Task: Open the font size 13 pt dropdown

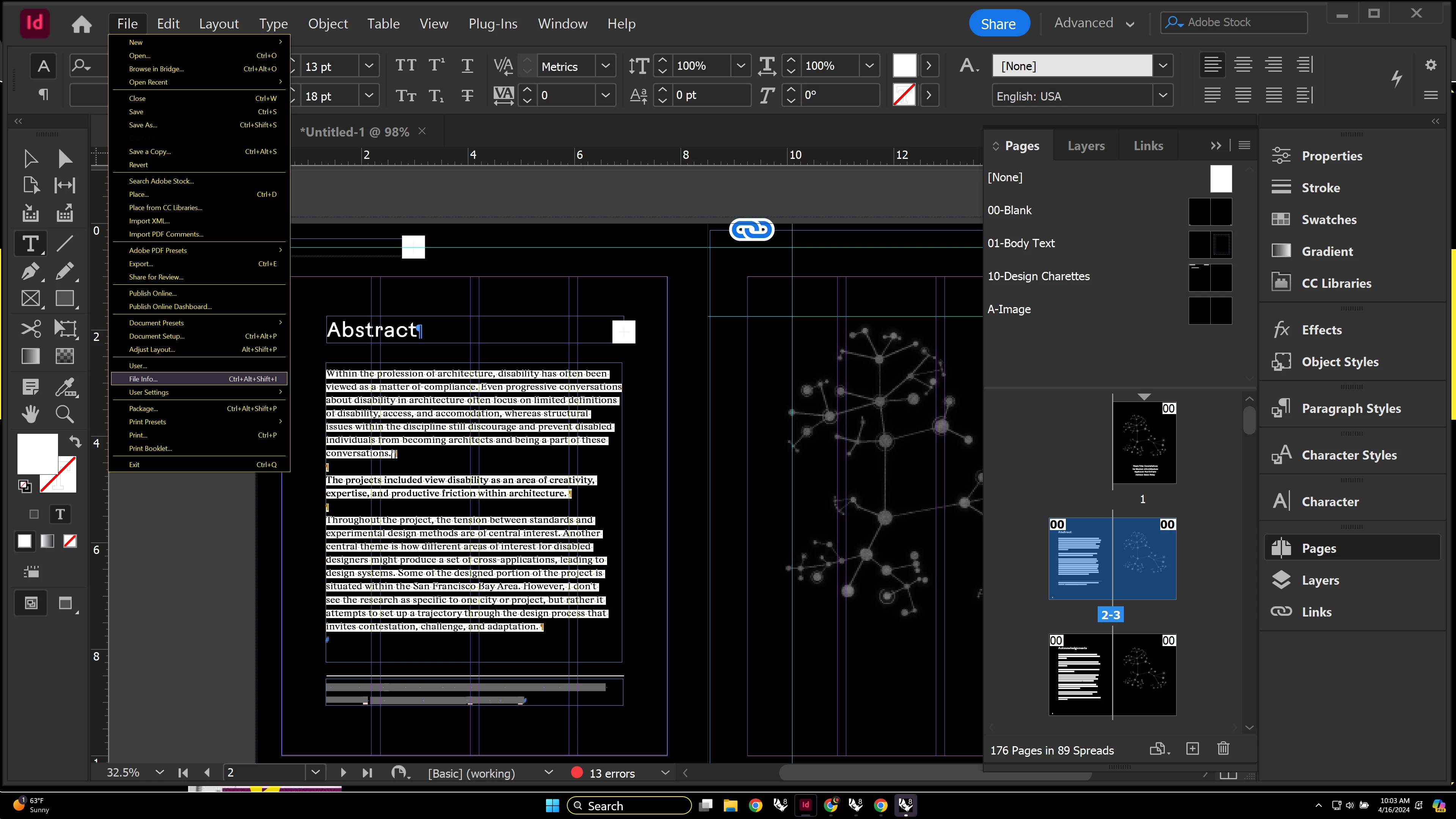Action: click(369, 66)
